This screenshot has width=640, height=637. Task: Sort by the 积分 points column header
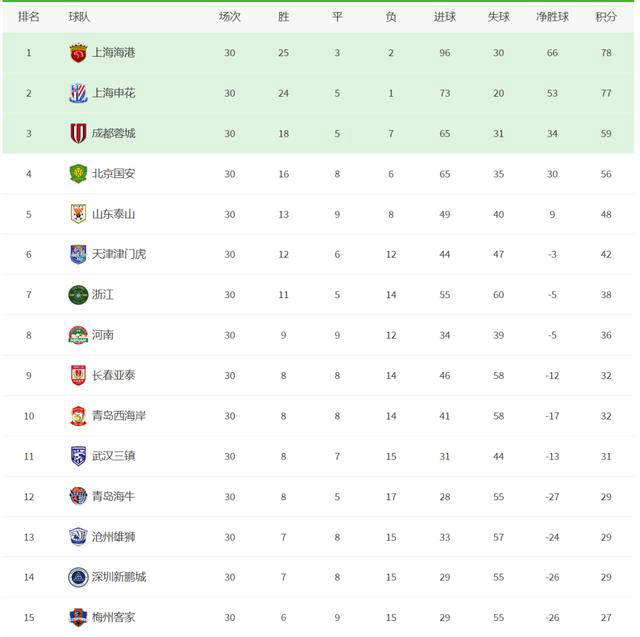606,17
